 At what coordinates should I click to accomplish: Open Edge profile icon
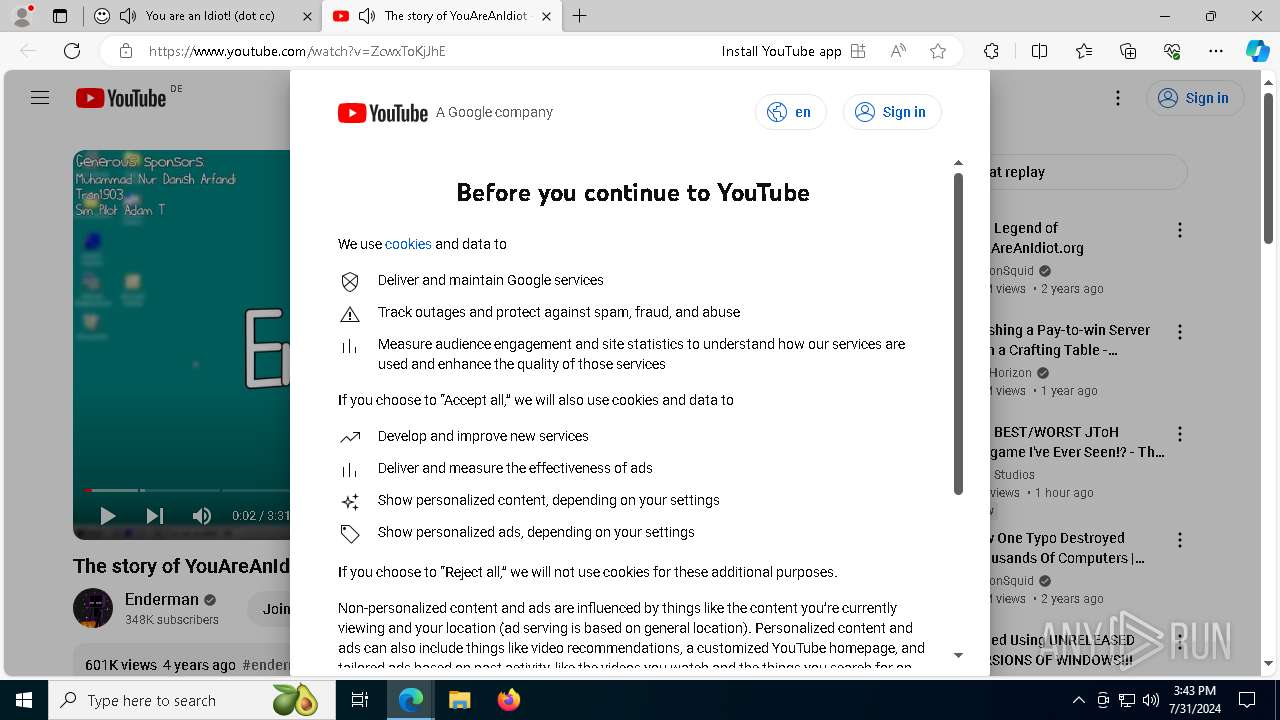22,16
